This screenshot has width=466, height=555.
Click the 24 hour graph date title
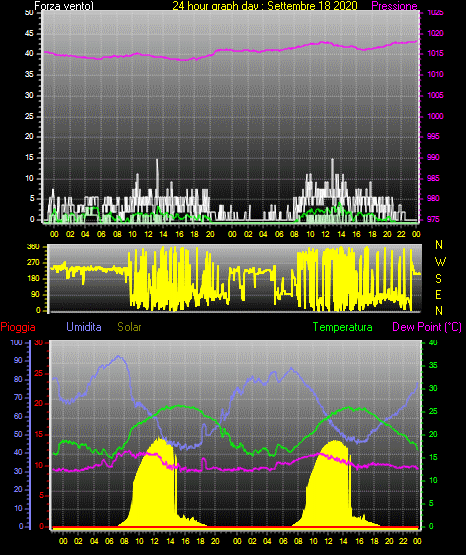coord(265,6)
